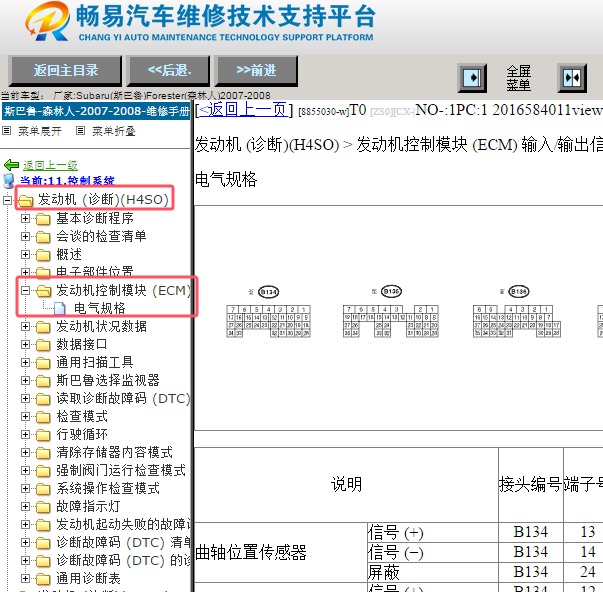Click the 强制阀门运行检查模式 folder icon
Viewport: 603px width, 592px height.
pos(43,471)
